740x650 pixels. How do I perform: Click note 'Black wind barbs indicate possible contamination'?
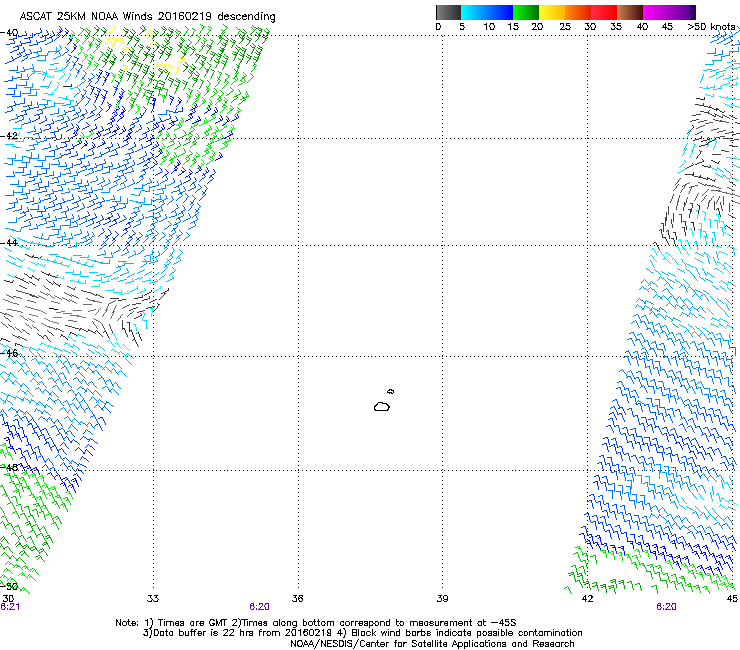click(467, 633)
